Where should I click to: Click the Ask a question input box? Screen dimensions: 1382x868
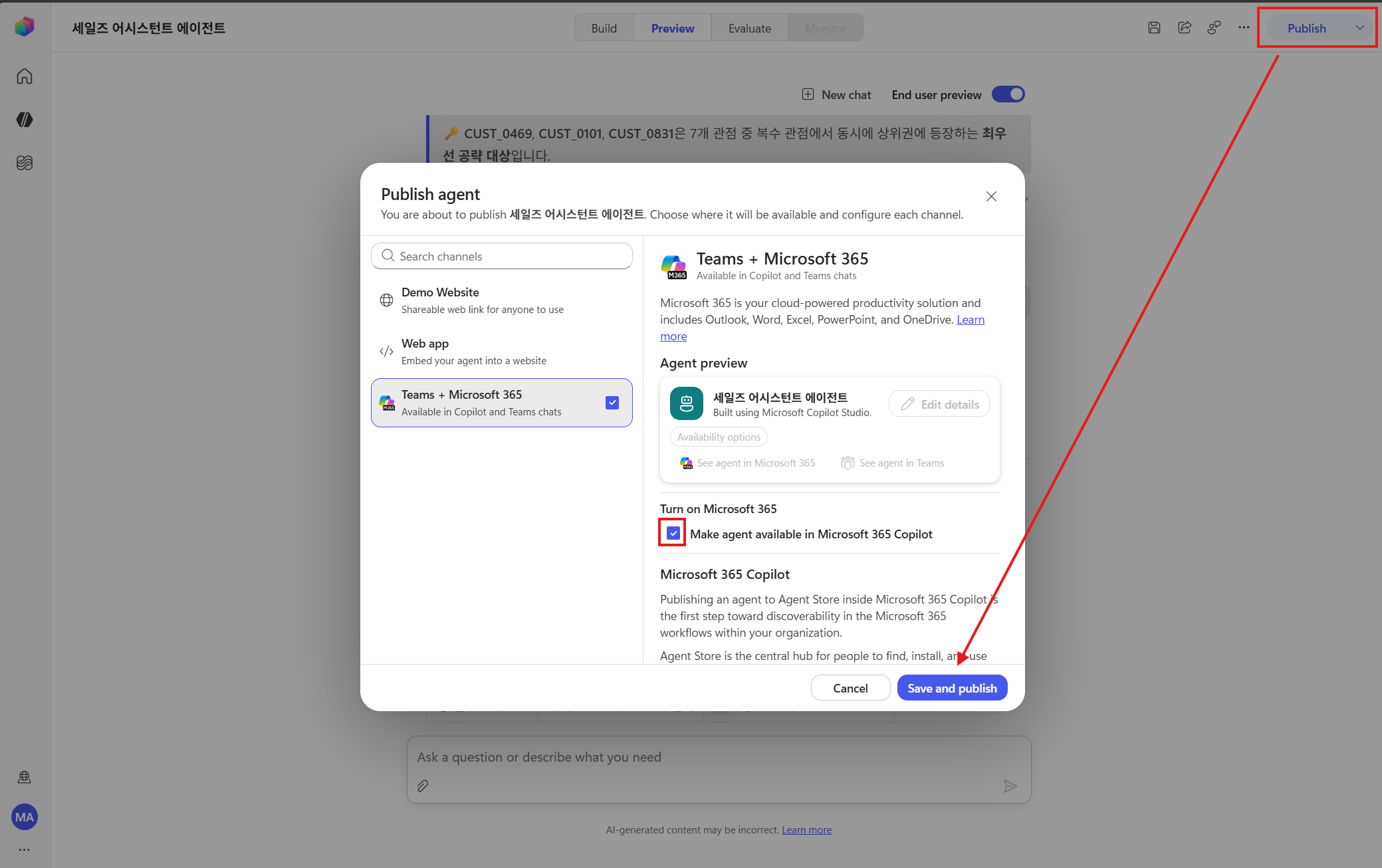tap(719, 769)
